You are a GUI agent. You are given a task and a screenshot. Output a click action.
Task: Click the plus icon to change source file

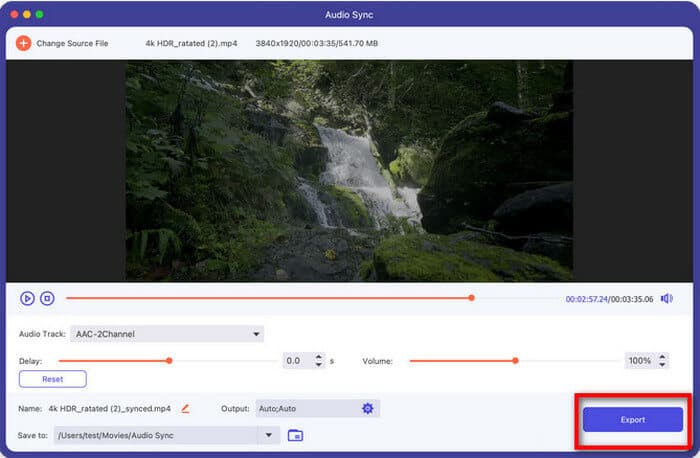coord(23,44)
